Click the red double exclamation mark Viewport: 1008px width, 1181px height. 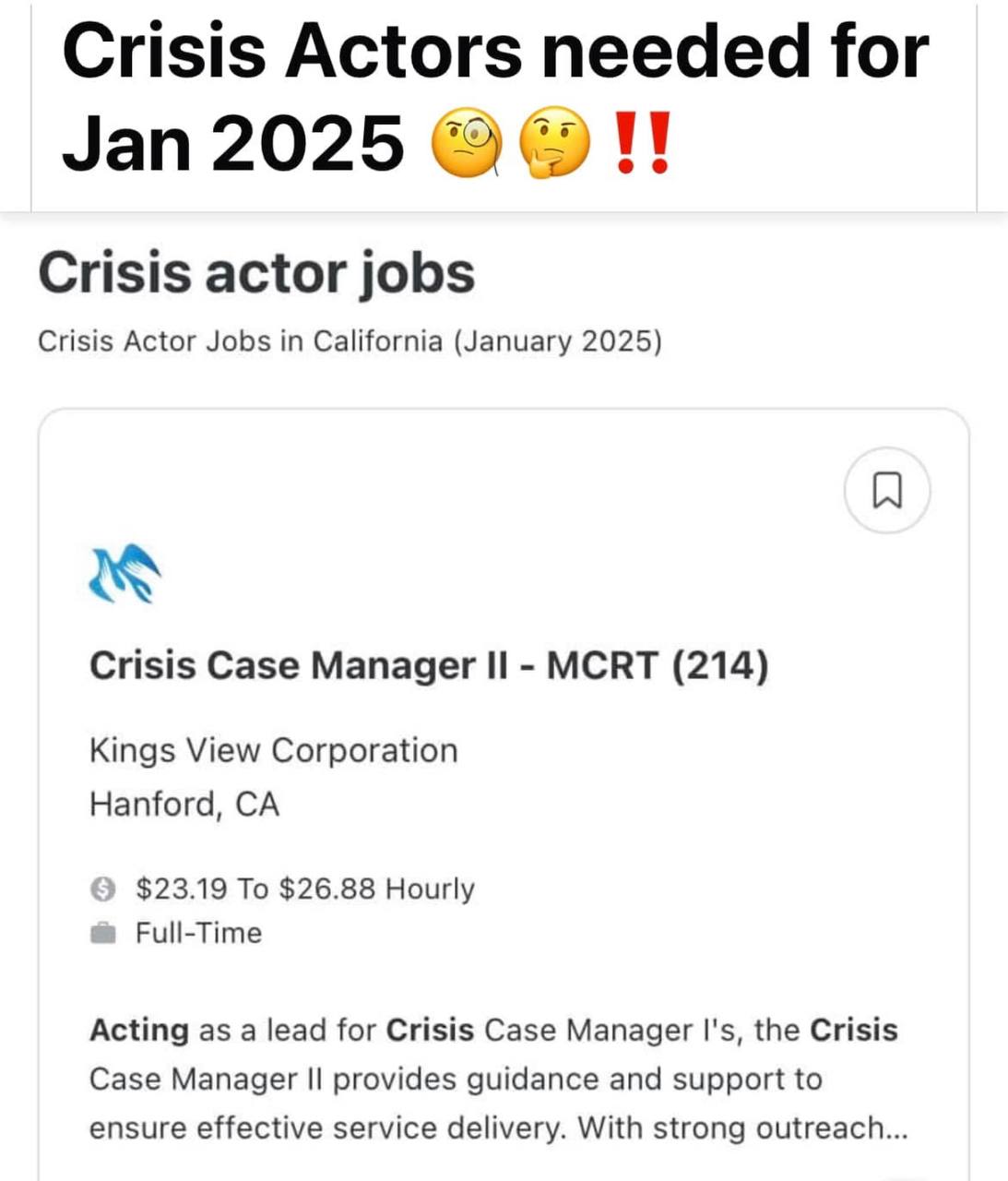point(642,143)
